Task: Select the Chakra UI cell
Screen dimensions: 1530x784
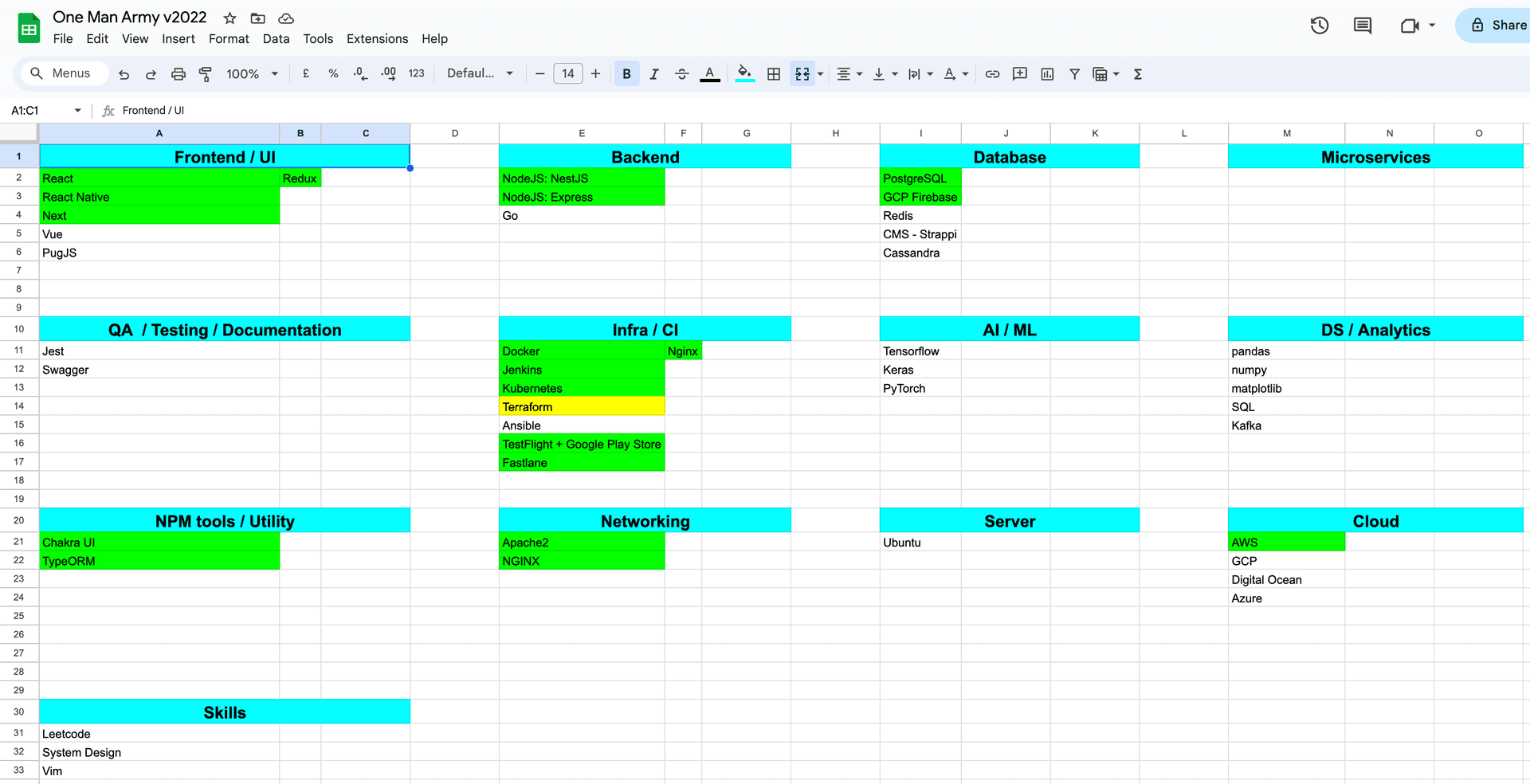Action: [x=159, y=542]
